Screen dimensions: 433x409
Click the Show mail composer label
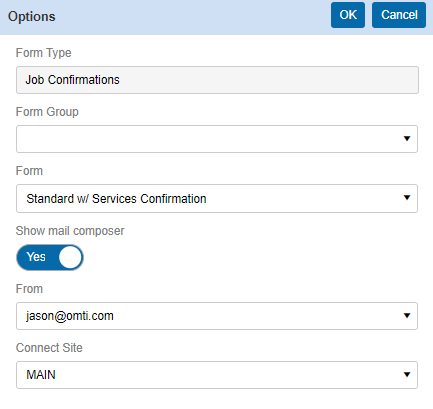[70, 231]
